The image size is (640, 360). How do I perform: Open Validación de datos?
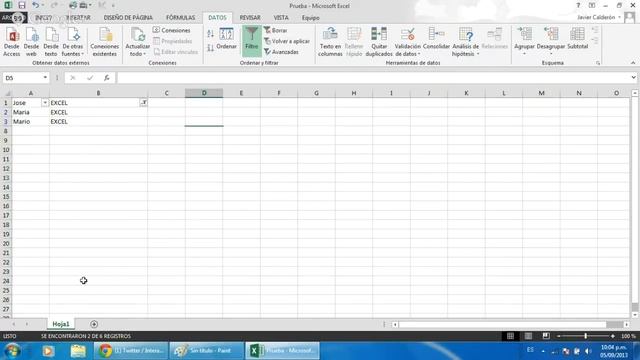(x=407, y=42)
